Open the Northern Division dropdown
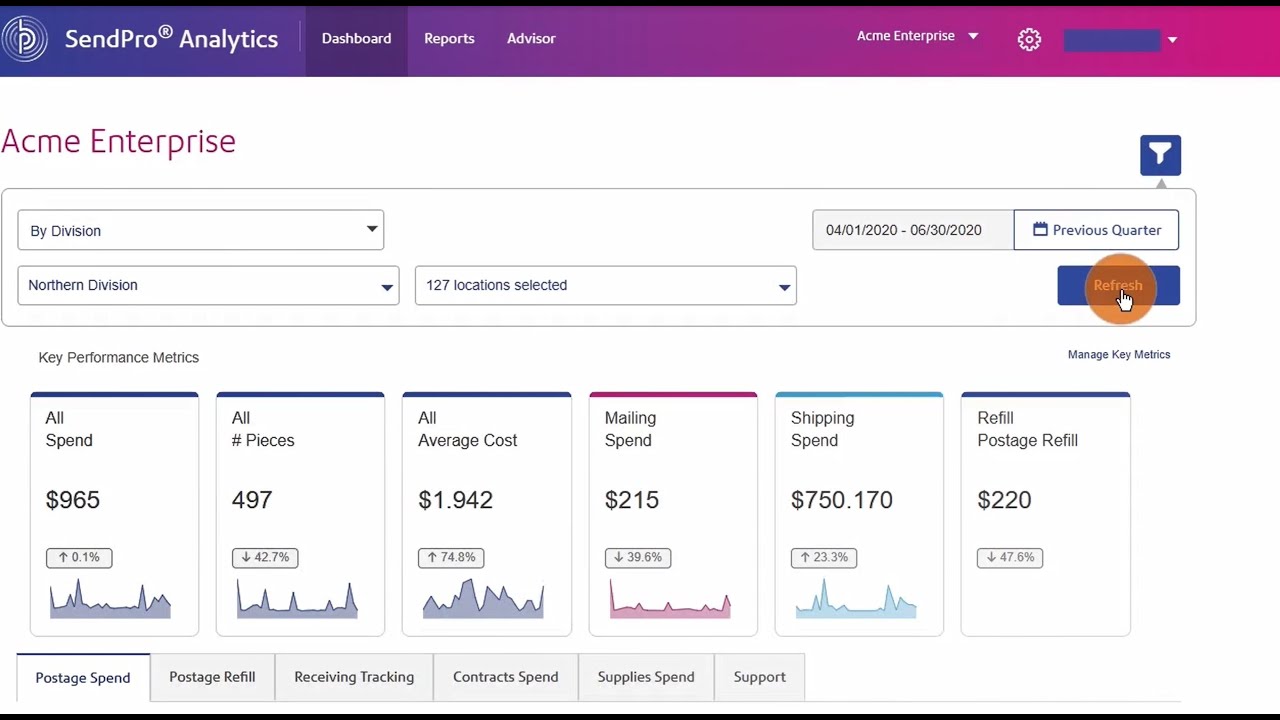Screen dimensions: 1280x720 208,285
